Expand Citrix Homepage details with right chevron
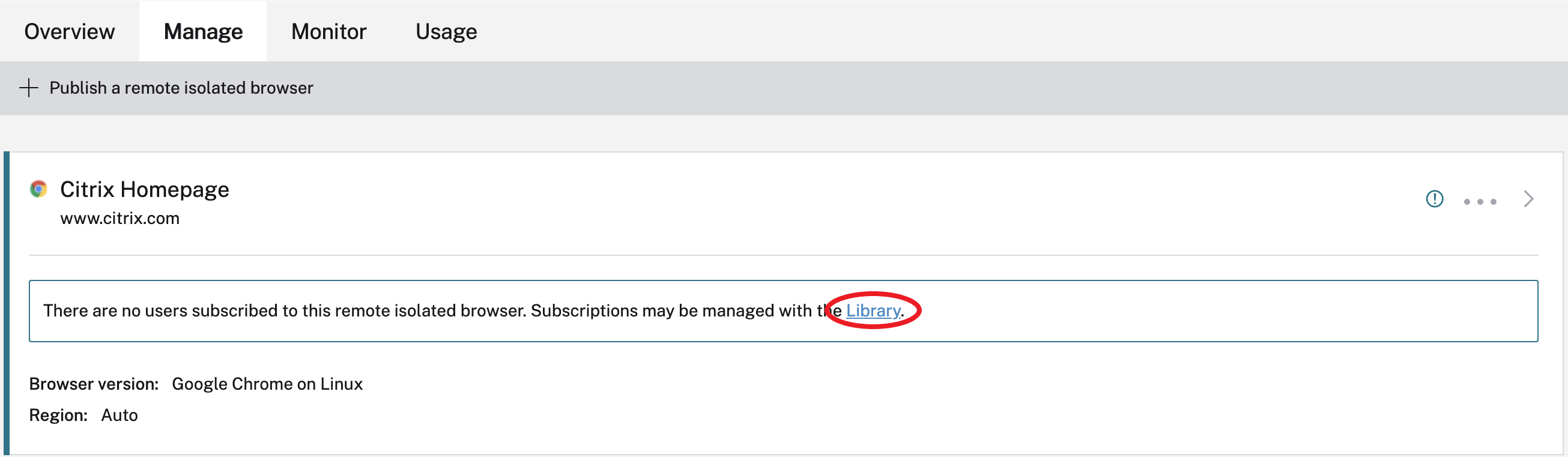This screenshot has height=457, width=1568. [1528, 199]
